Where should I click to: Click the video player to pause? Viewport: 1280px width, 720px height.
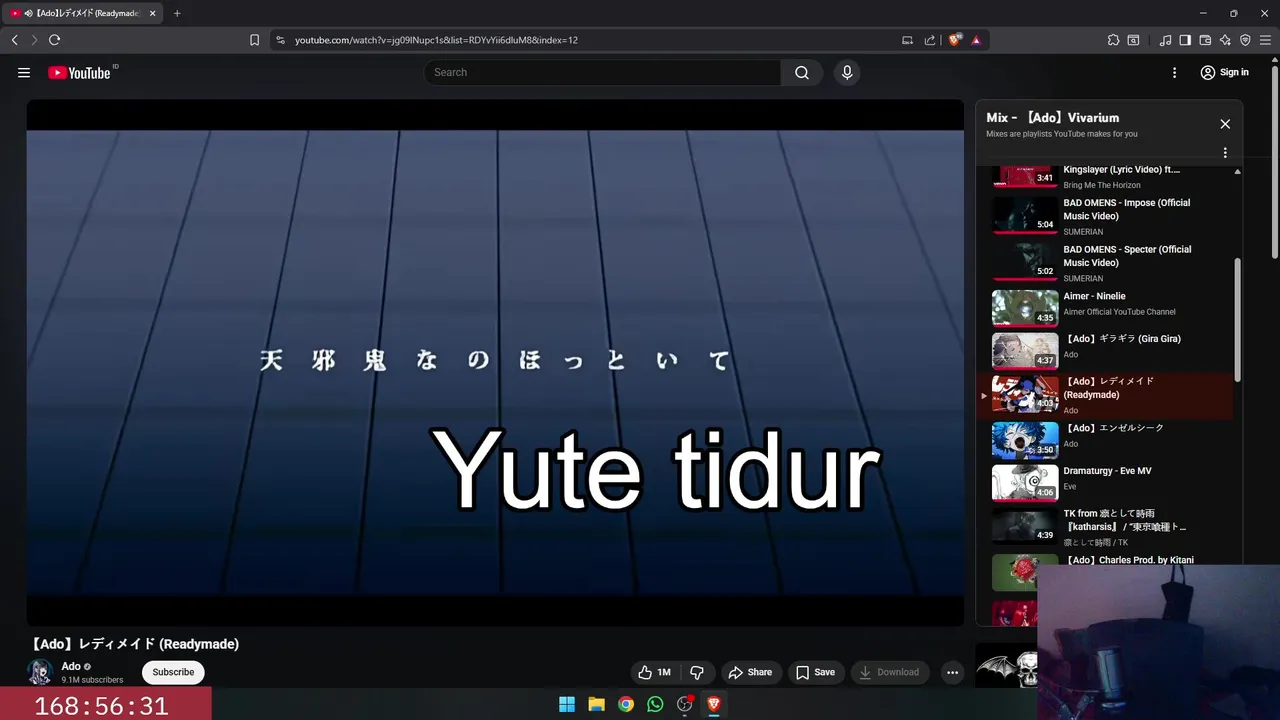point(495,362)
